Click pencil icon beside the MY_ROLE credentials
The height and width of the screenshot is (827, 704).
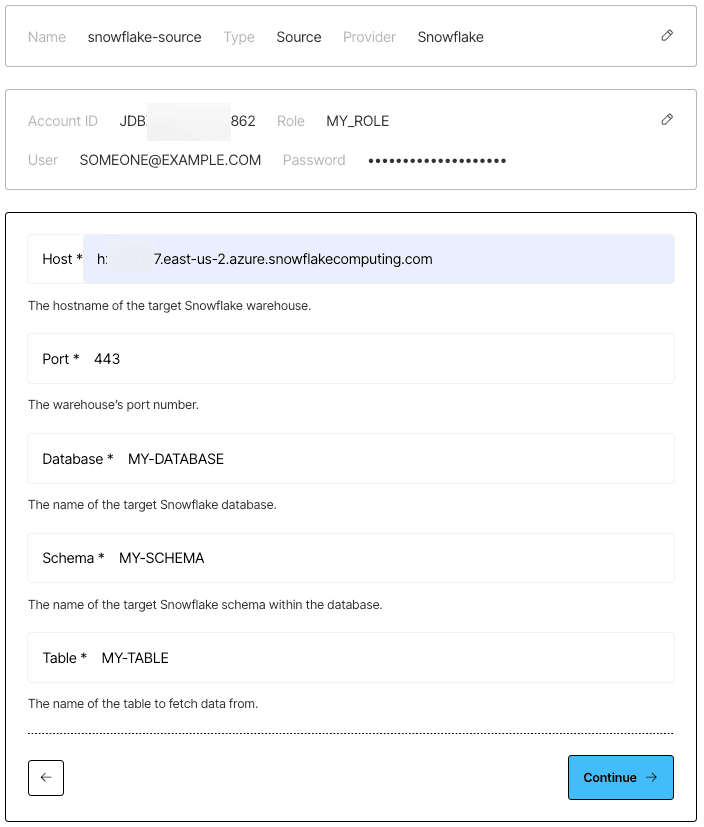[667, 120]
